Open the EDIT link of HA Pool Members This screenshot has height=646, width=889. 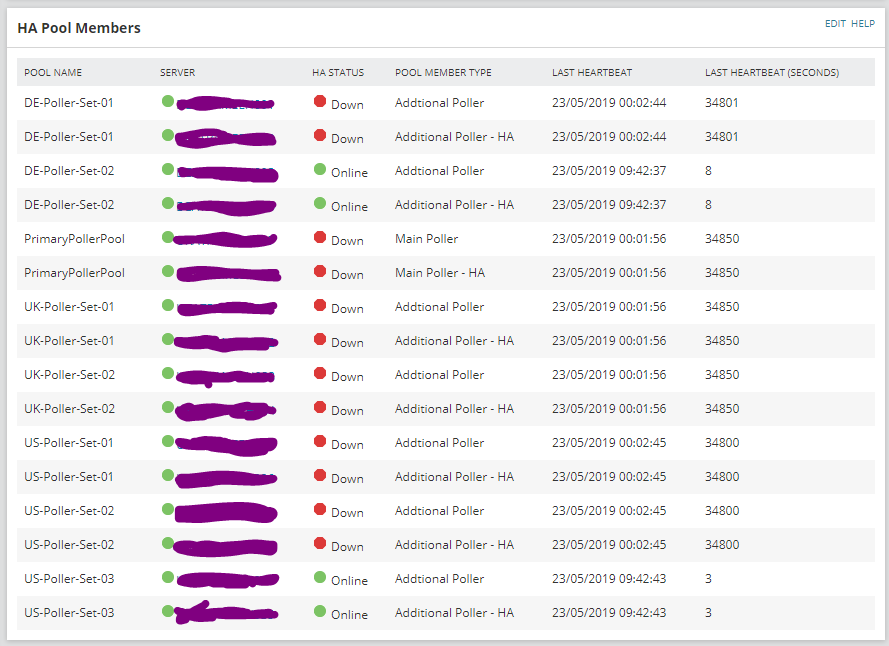pos(835,24)
